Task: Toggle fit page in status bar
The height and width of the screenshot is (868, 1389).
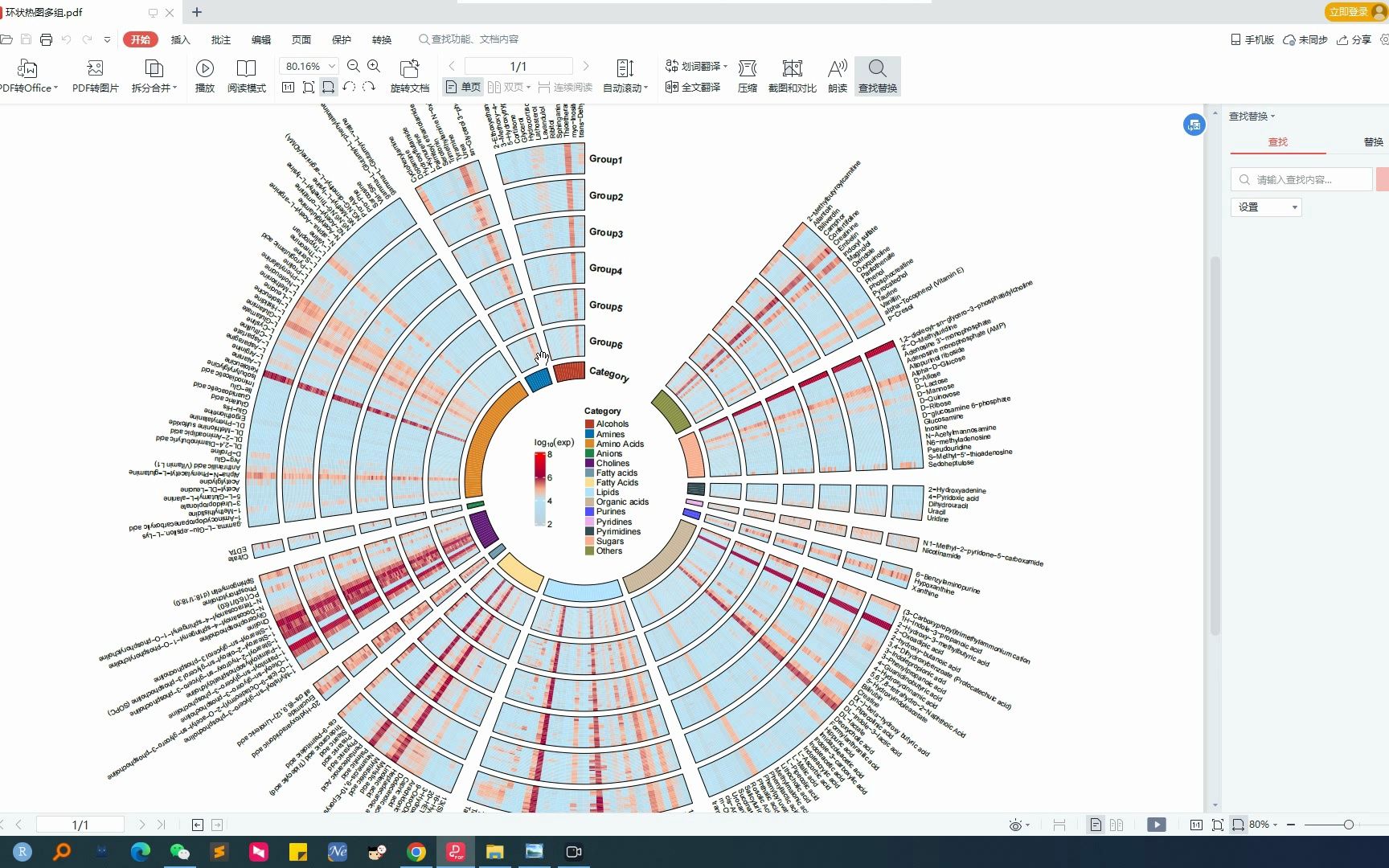Action: pos(1217,825)
